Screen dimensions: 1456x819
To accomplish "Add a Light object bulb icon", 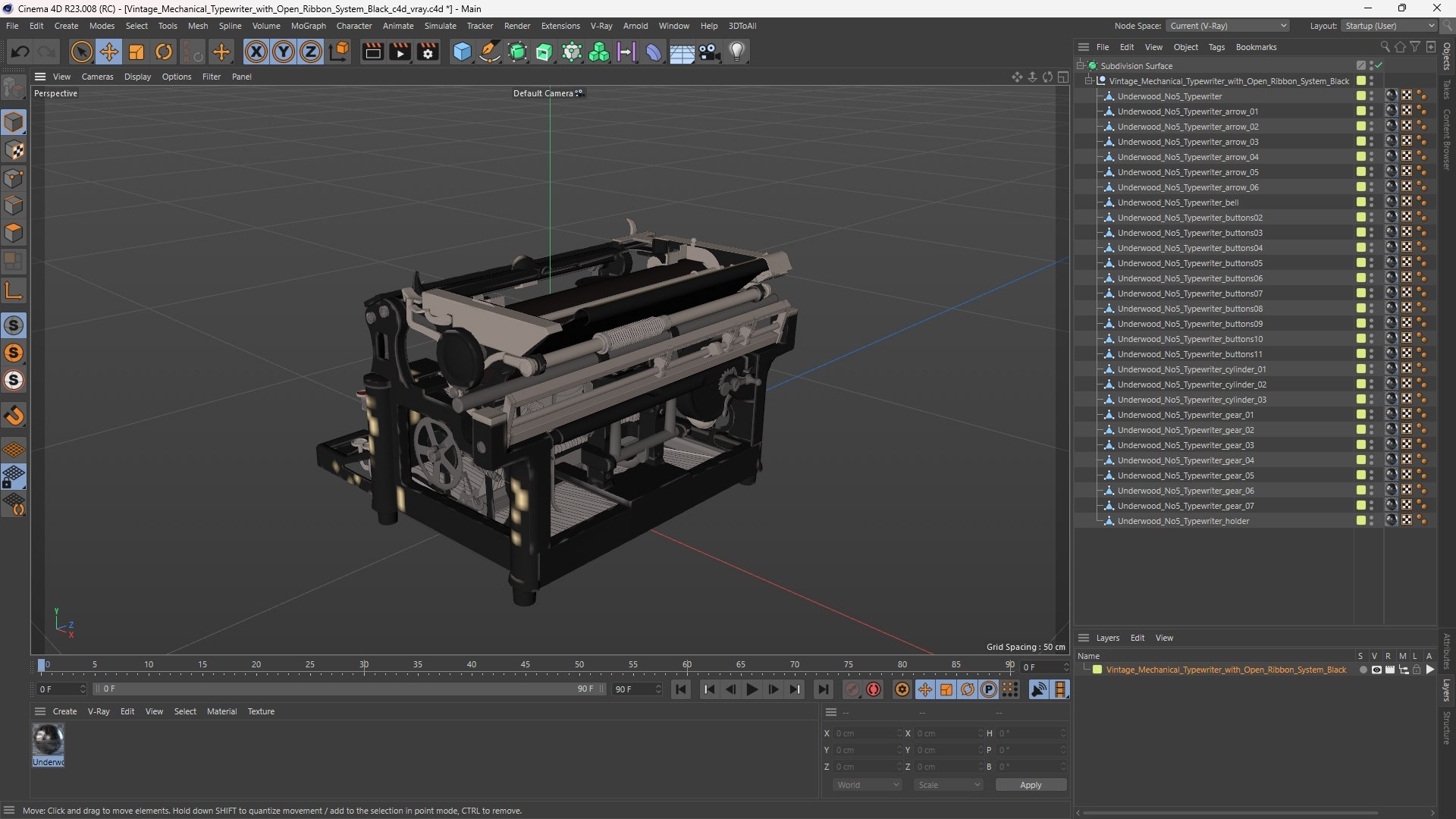I will point(737,52).
